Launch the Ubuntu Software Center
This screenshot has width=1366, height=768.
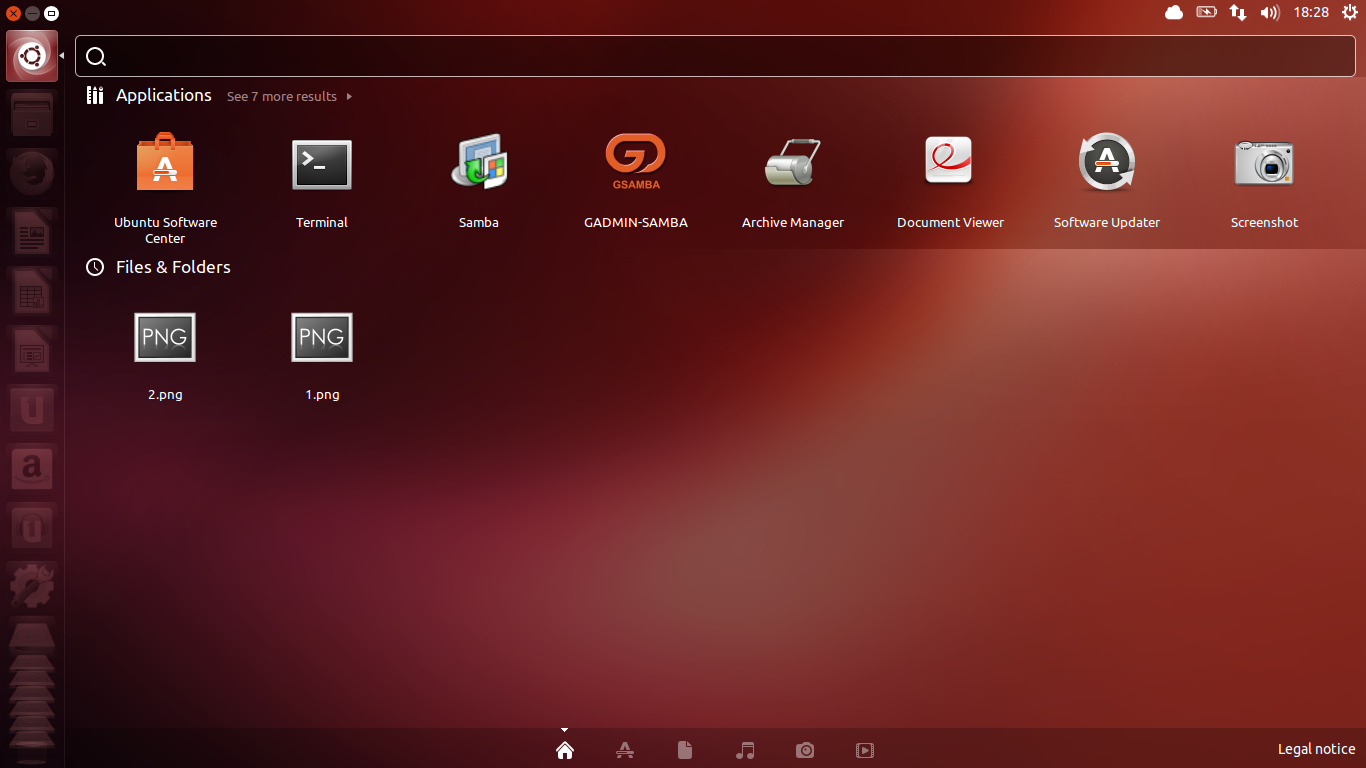(164, 161)
